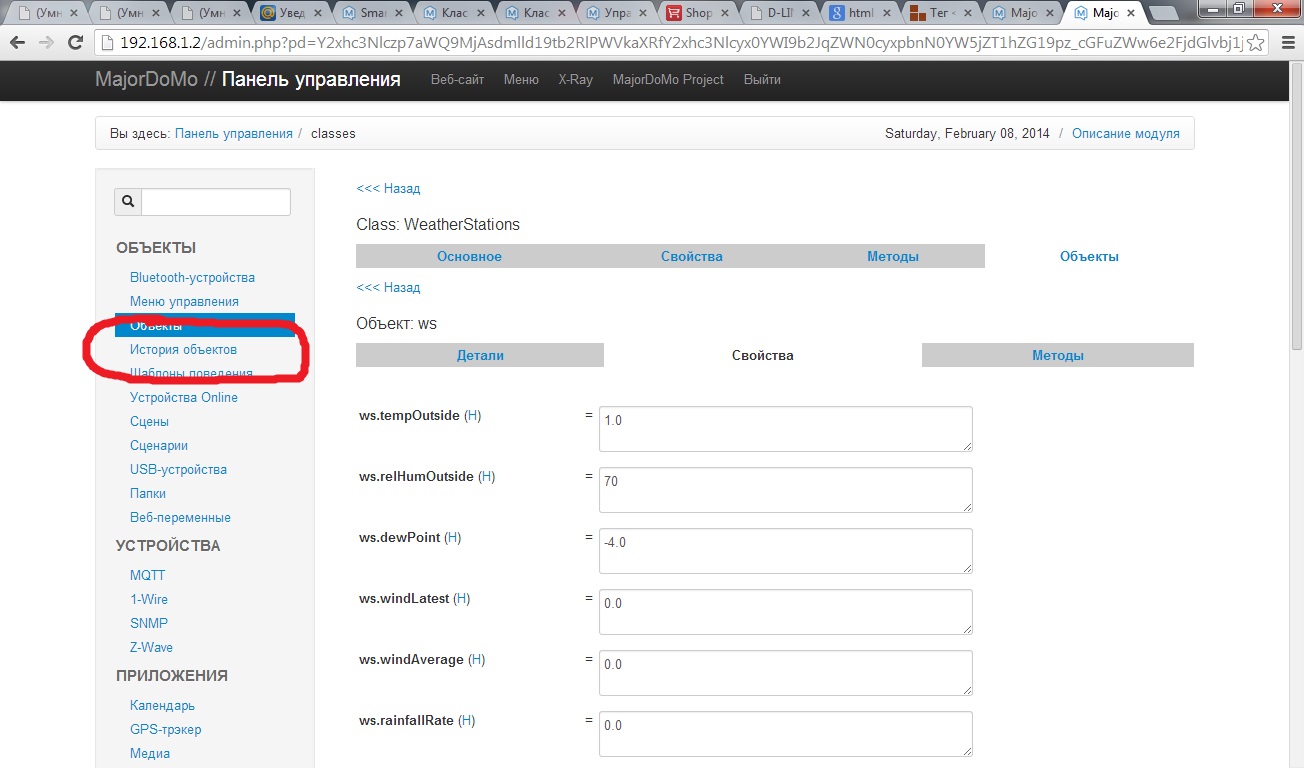Click the sidebar search magnifier button
Image resolution: width=1304 pixels, height=768 pixels.
(128, 201)
